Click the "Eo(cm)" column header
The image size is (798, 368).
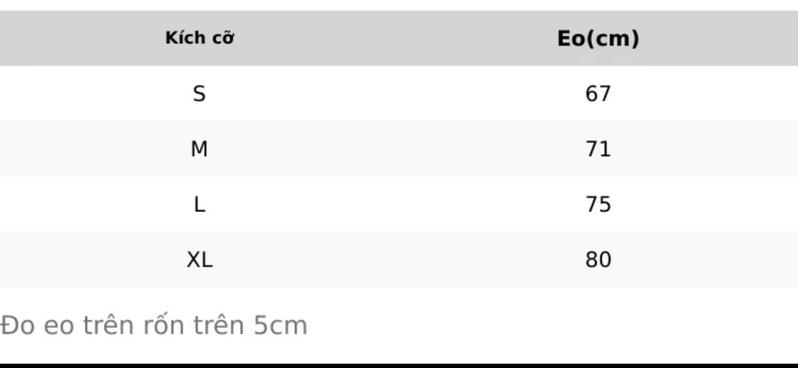598,39
